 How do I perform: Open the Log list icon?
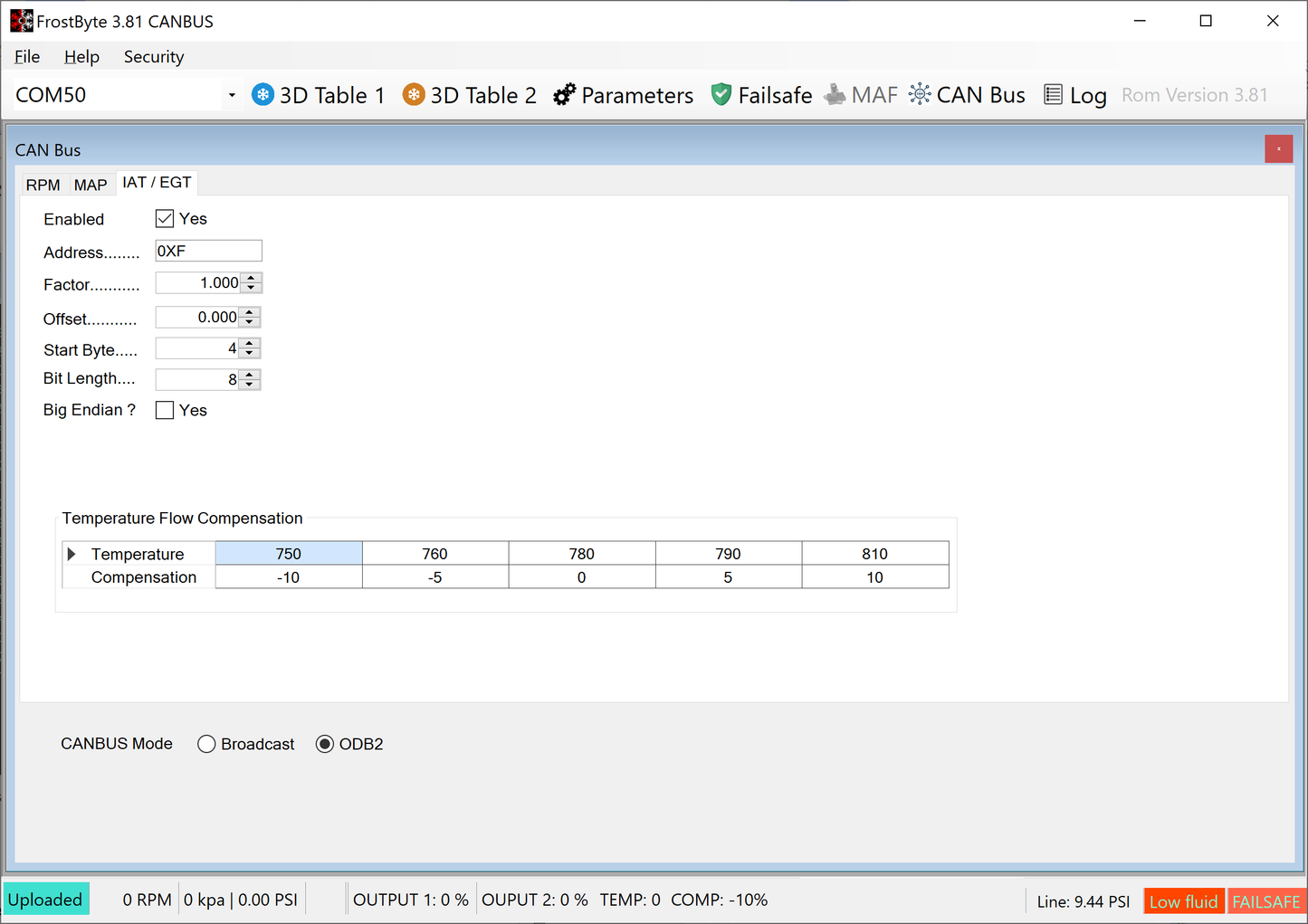pos(1053,95)
